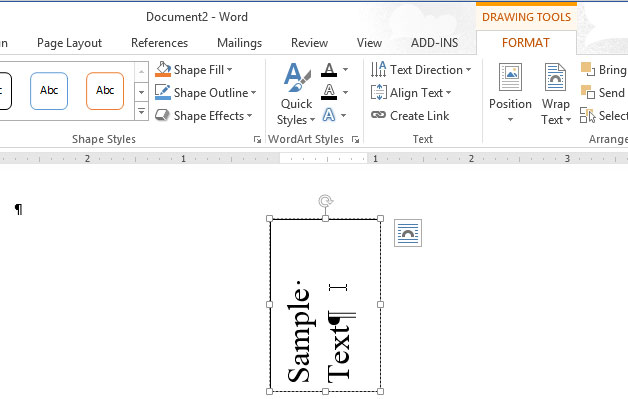The width and height of the screenshot is (628, 399).
Task: Open the Shape Fill dropdown arrow
Action: [x=229, y=70]
